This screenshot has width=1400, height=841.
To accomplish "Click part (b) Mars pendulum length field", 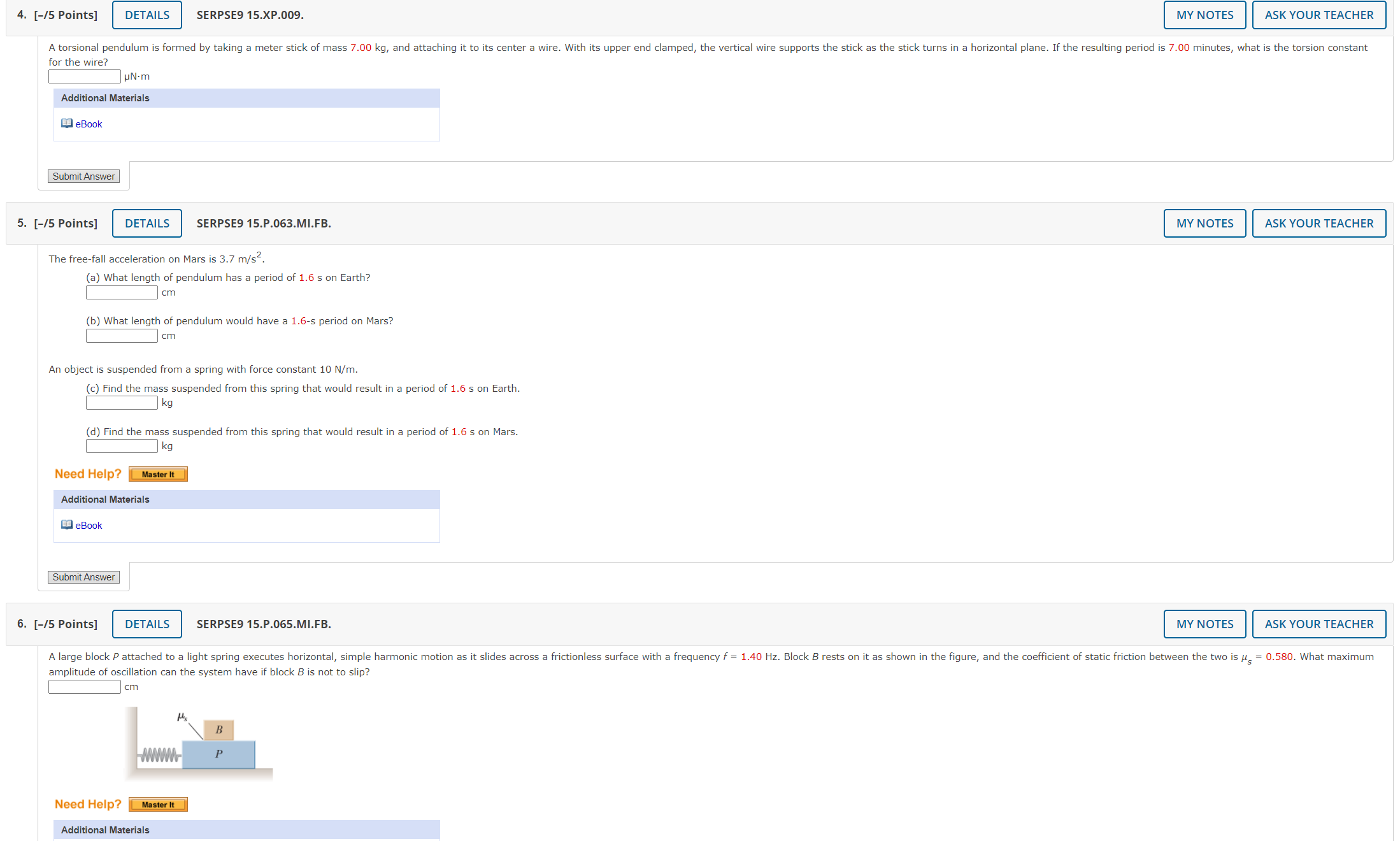I will (122, 336).
